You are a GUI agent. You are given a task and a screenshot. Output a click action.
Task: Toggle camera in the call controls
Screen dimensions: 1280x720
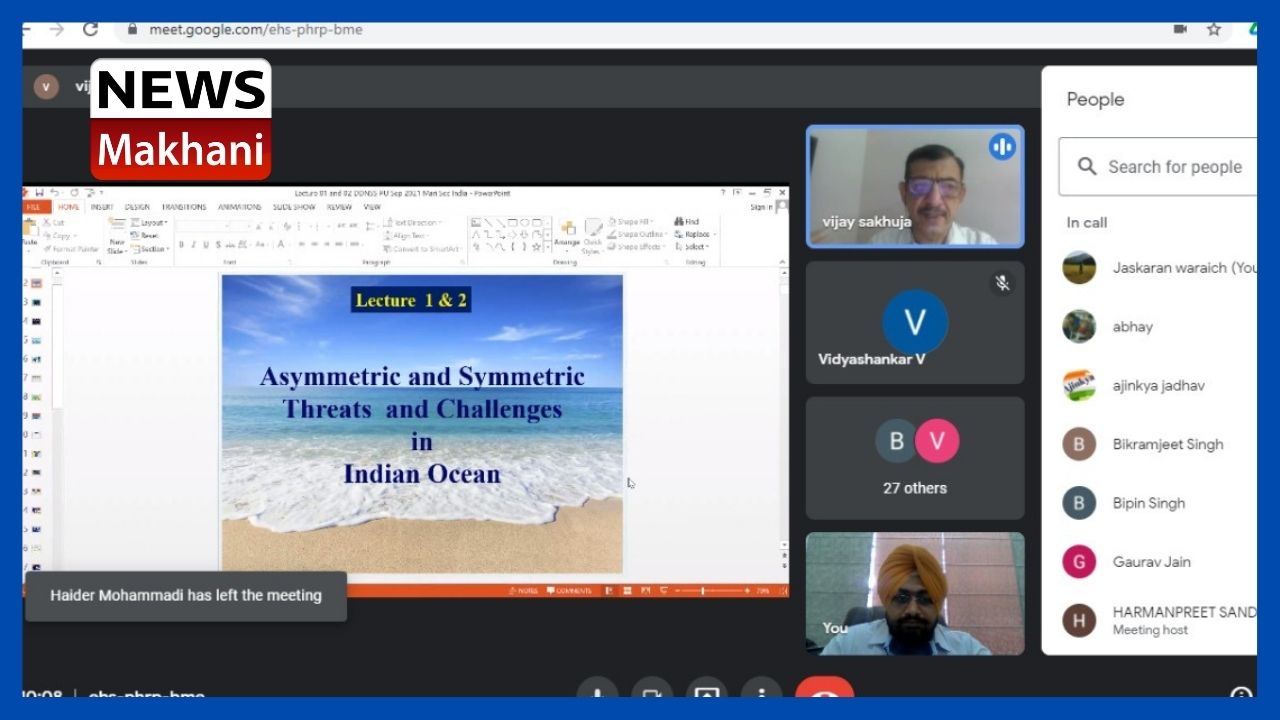point(652,691)
